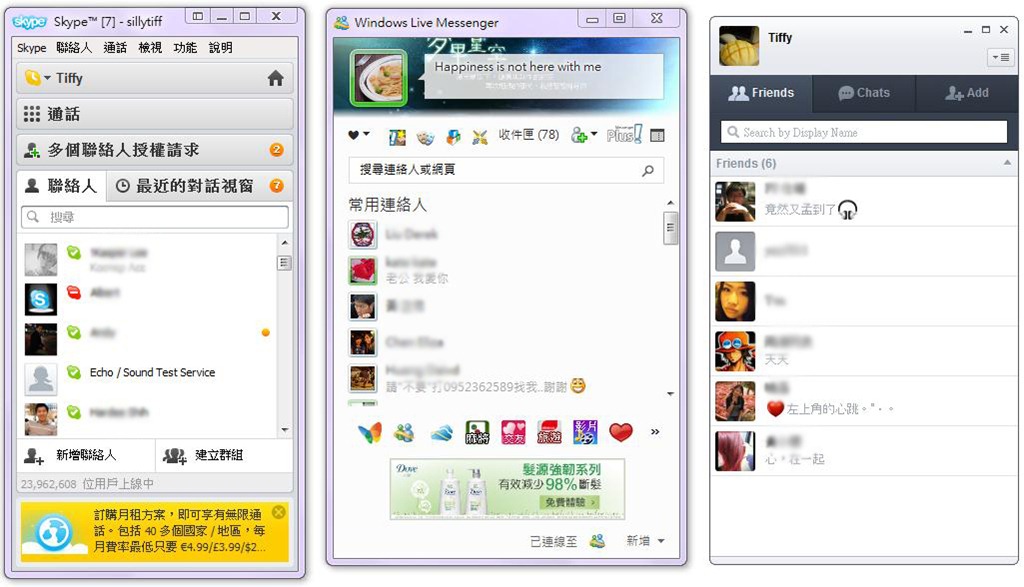
Task: Open 收件匣 (78) inbox in Messenger
Action: click(529, 135)
